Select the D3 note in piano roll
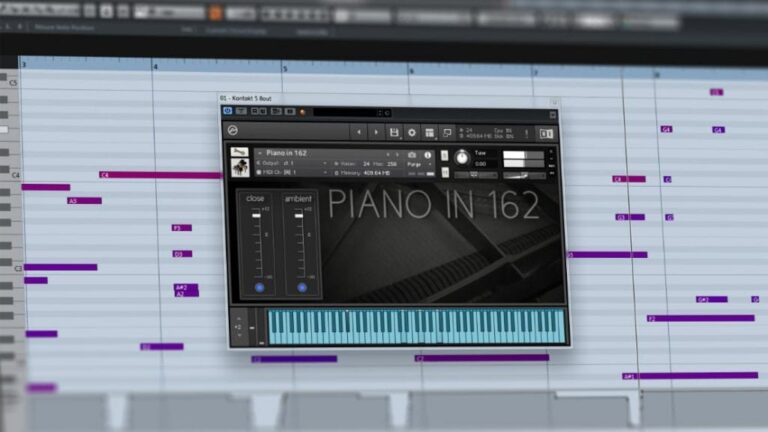 pyautogui.click(x=182, y=254)
